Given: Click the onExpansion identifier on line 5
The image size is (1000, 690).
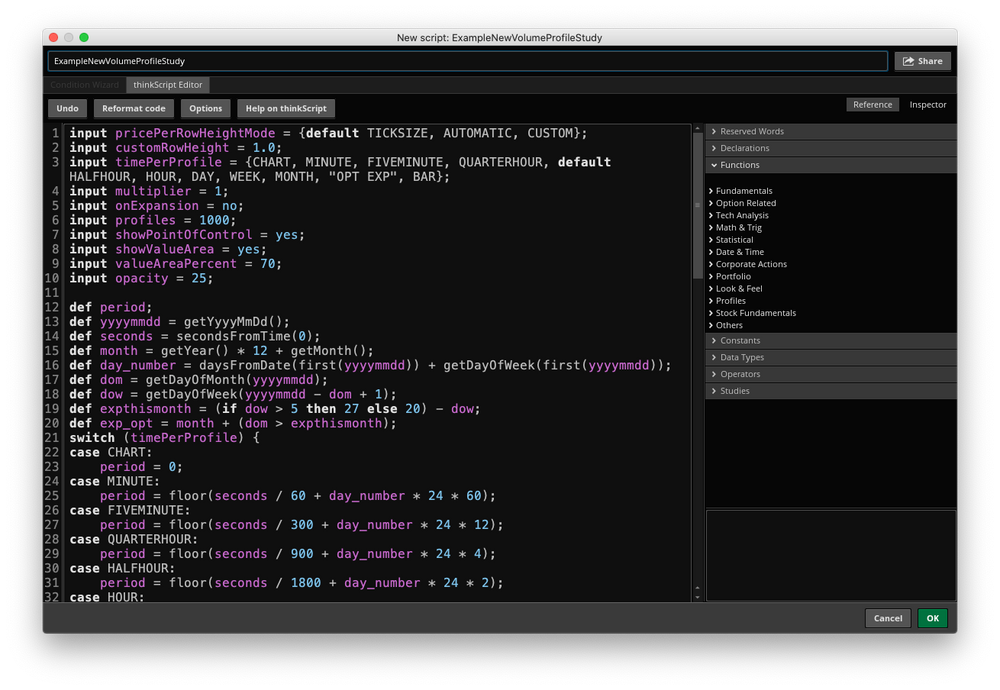Looking at the screenshot, I should click(x=157, y=206).
